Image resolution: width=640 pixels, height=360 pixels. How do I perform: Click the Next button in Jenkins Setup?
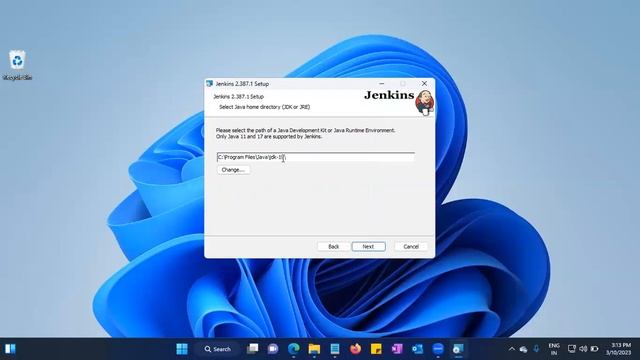[x=368, y=247]
